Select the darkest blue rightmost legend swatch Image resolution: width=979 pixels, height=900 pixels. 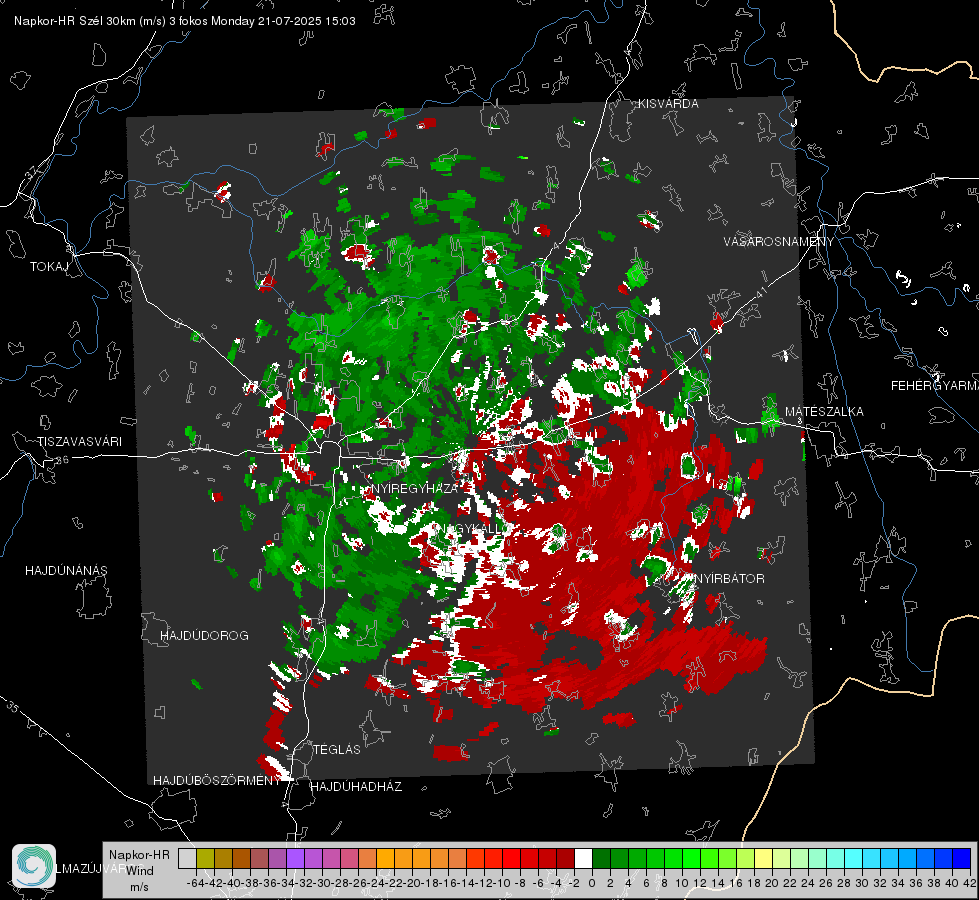pyautogui.click(x=962, y=858)
